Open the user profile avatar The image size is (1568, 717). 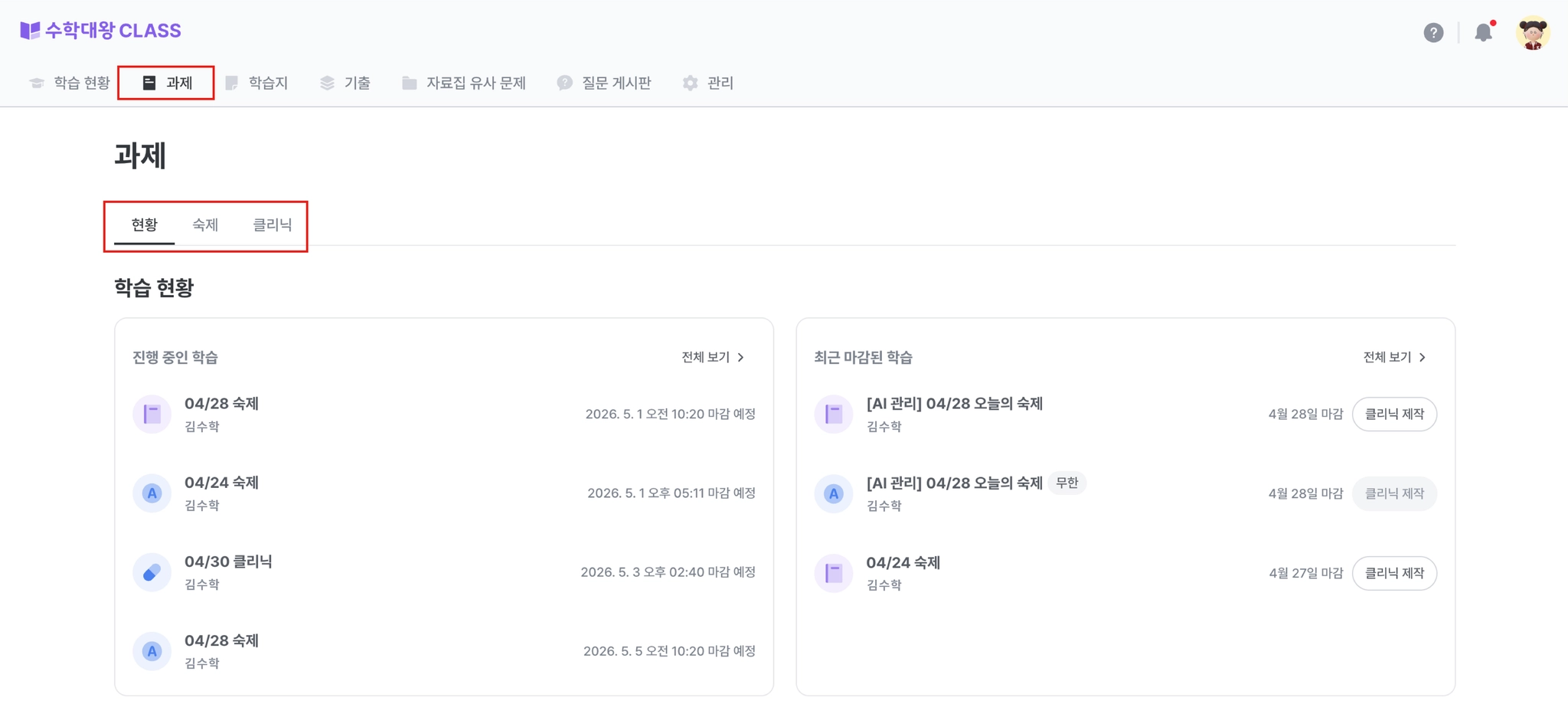coord(1533,32)
